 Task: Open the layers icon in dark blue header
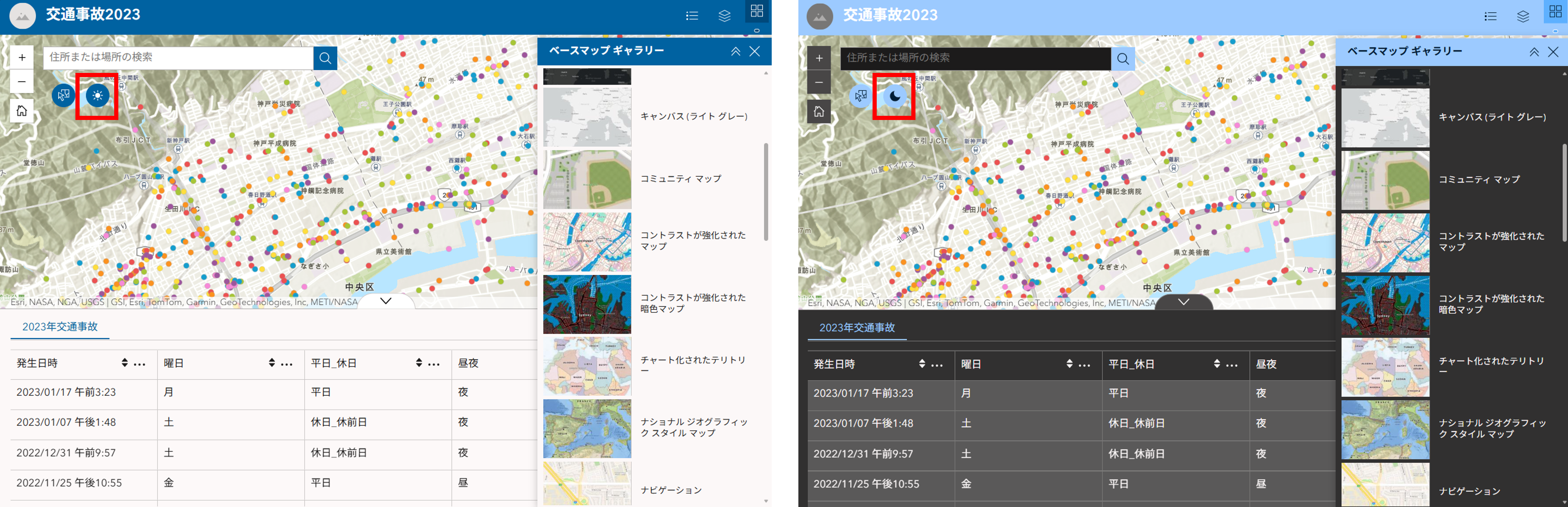(724, 16)
